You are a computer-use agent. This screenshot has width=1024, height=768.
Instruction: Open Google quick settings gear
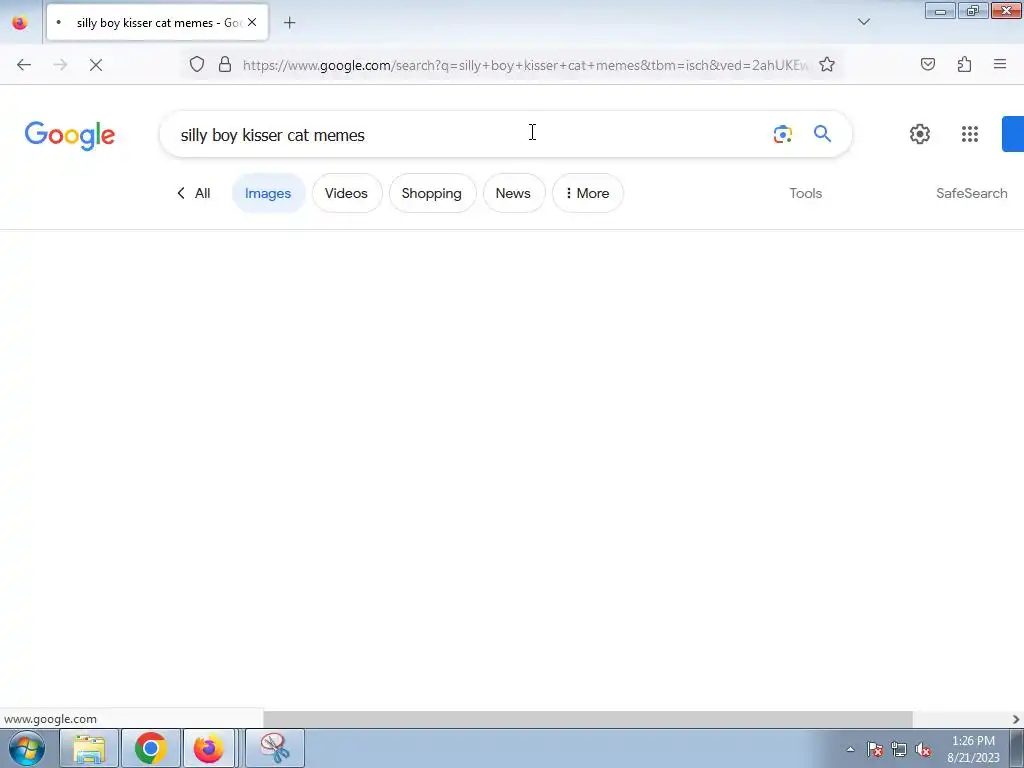(x=920, y=134)
